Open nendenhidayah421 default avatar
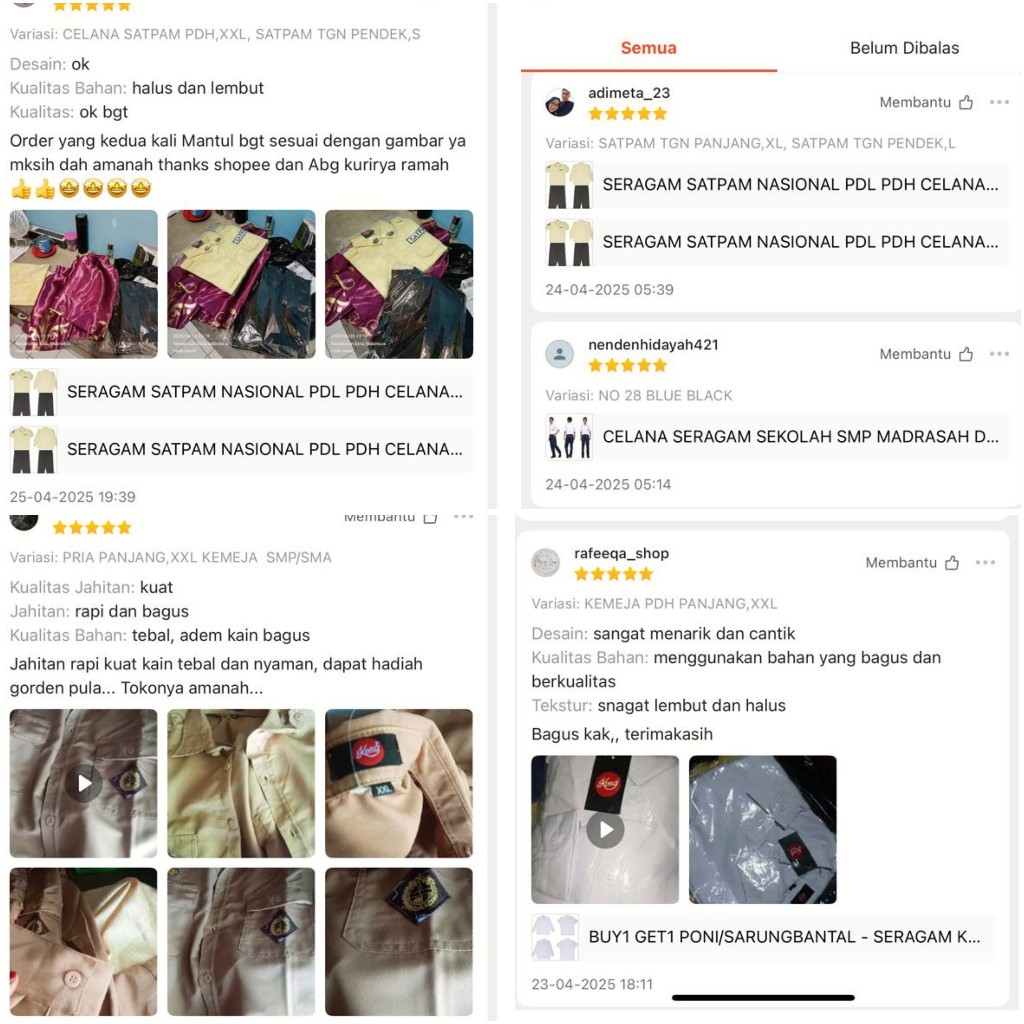Viewport: 1024px width, 1024px height. point(560,354)
